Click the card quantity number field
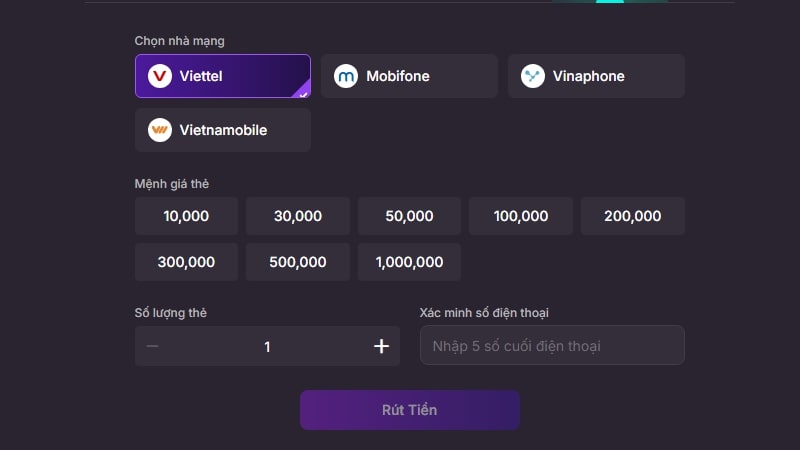This screenshot has height=450, width=800. (267, 346)
